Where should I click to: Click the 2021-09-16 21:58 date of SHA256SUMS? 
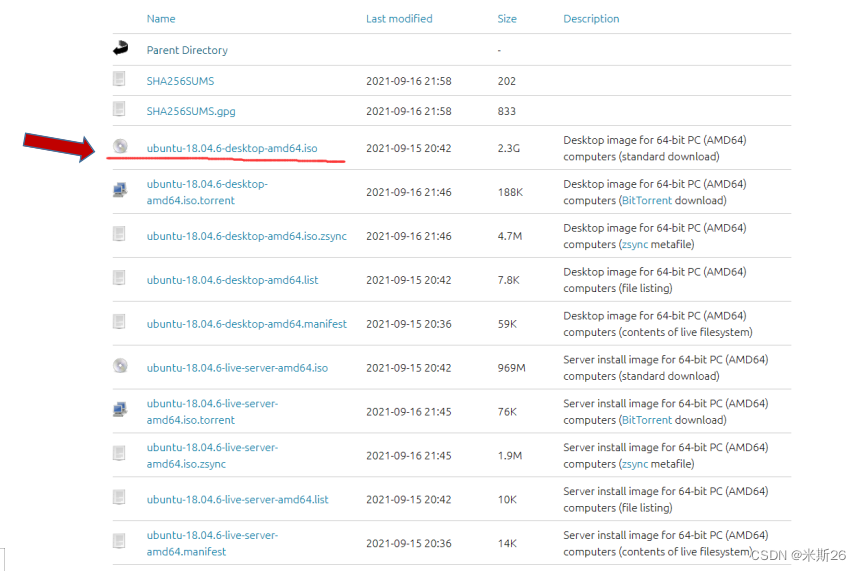coord(409,81)
